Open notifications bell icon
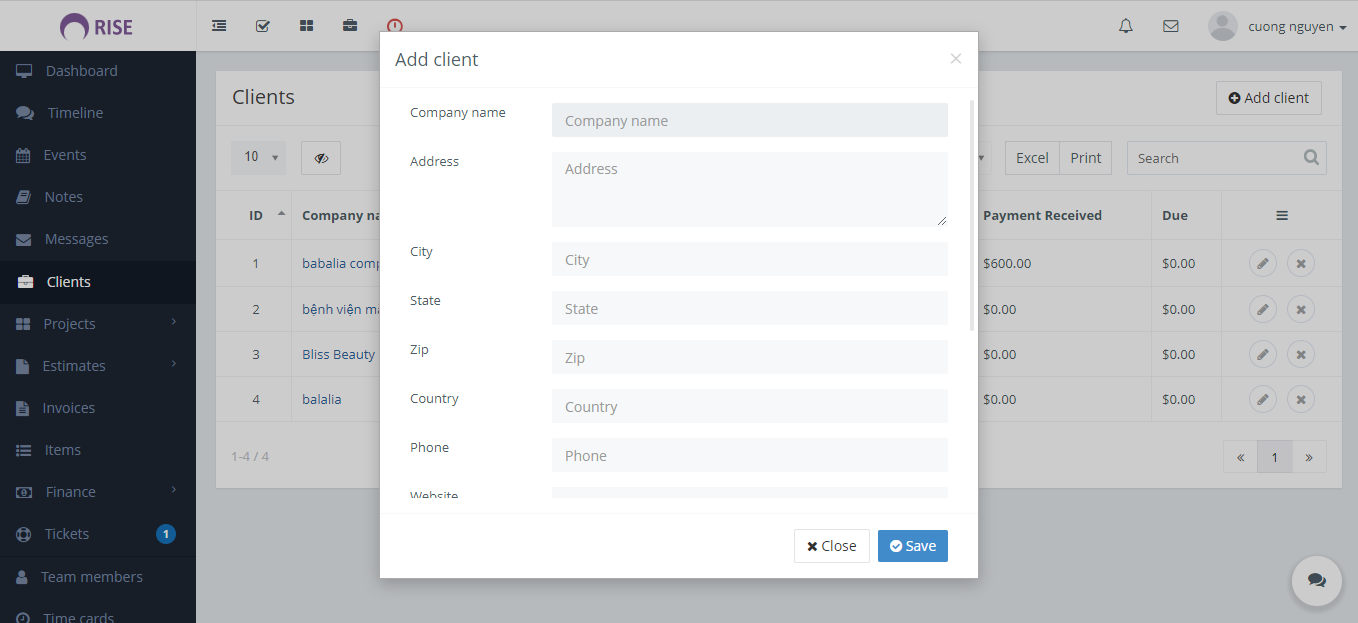 (1126, 27)
